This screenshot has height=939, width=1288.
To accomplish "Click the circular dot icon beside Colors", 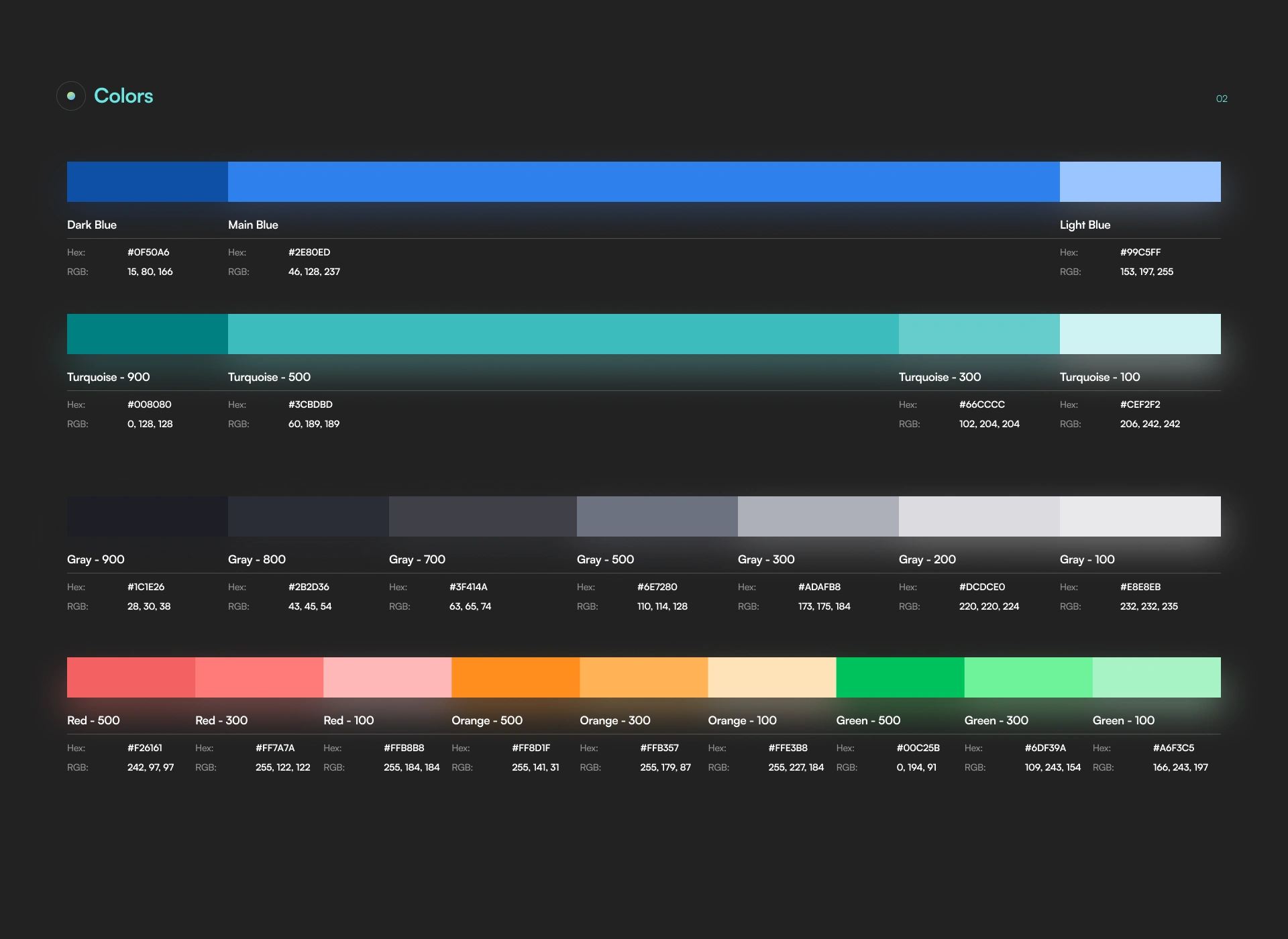I will click(71, 96).
